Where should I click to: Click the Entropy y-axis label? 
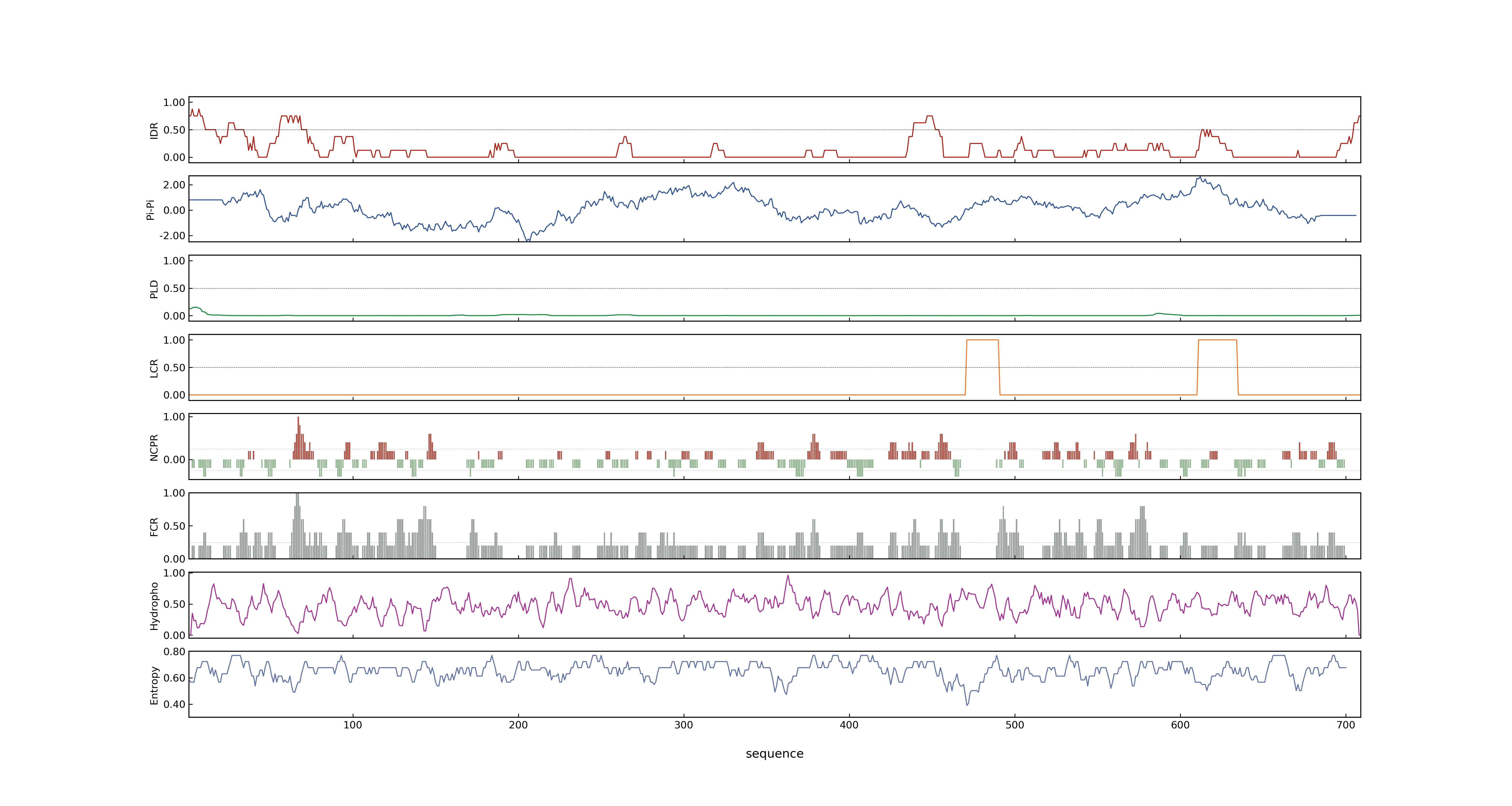154,685
